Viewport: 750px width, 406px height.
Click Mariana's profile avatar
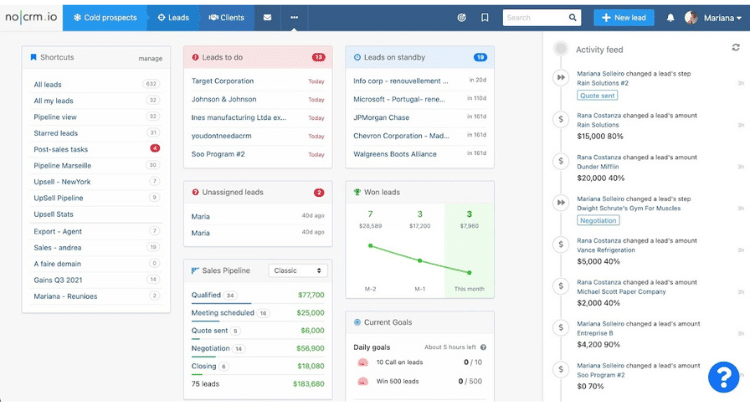coord(691,18)
